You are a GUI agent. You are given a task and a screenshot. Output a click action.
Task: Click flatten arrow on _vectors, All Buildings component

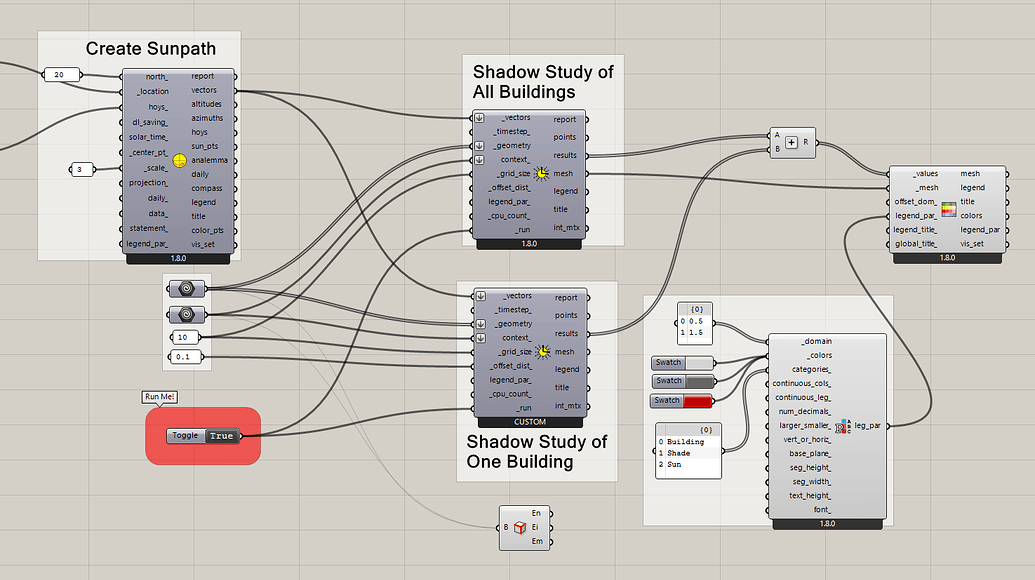coord(480,118)
